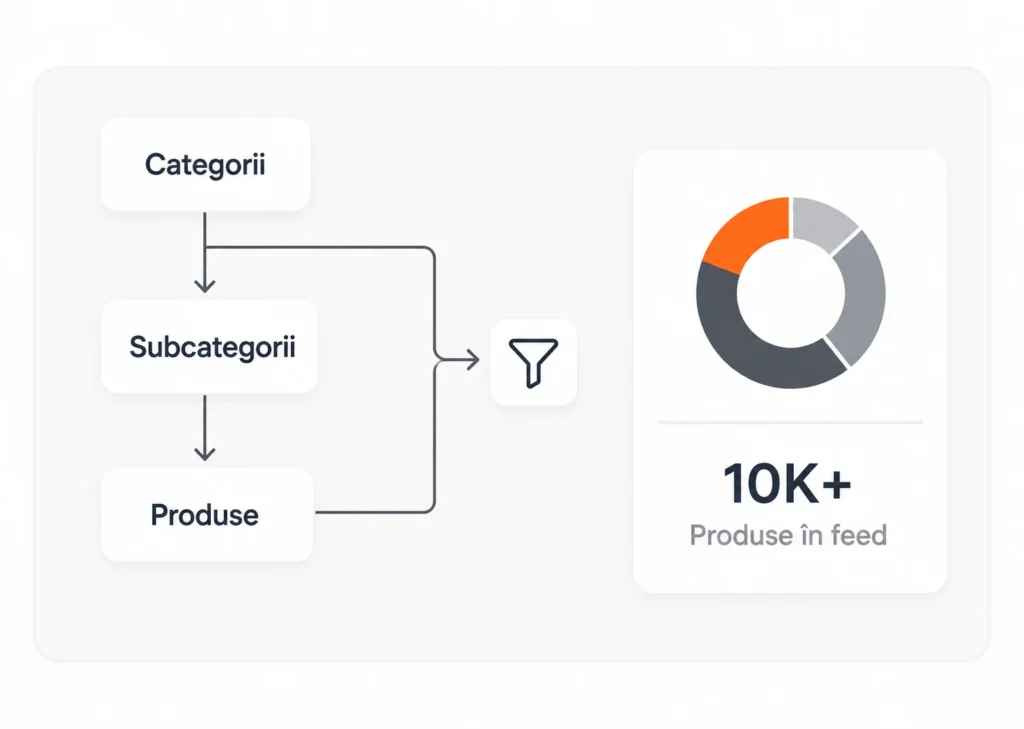Click the Subcategorii text label
This screenshot has width=1024, height=729.
click(212, 347)
